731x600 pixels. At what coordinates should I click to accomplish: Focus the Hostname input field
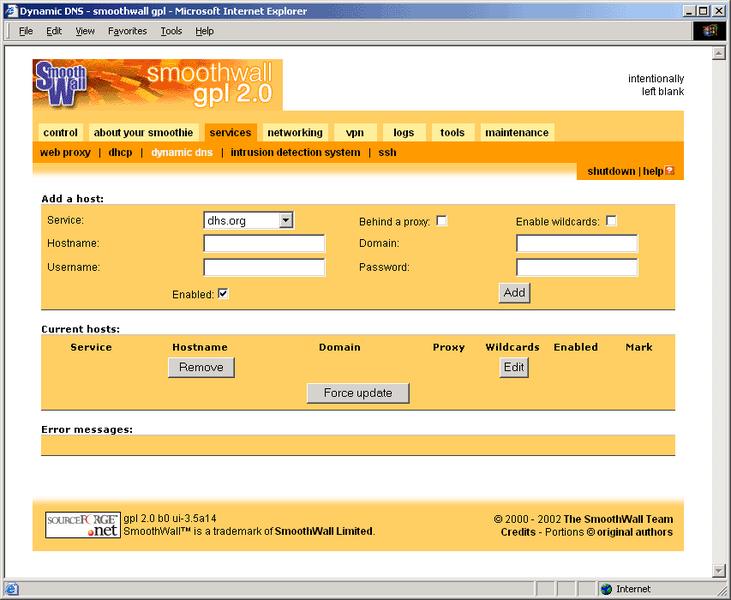point(264,243)
